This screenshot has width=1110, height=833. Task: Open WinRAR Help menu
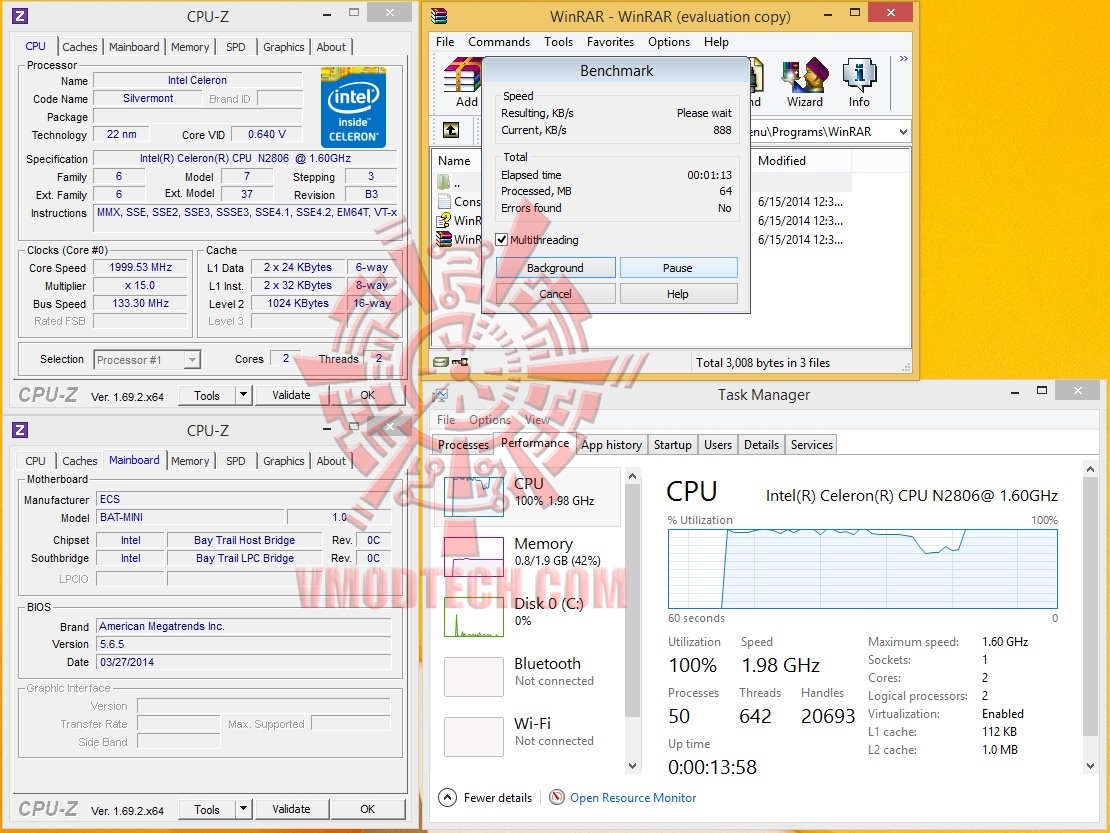[716, 42]
